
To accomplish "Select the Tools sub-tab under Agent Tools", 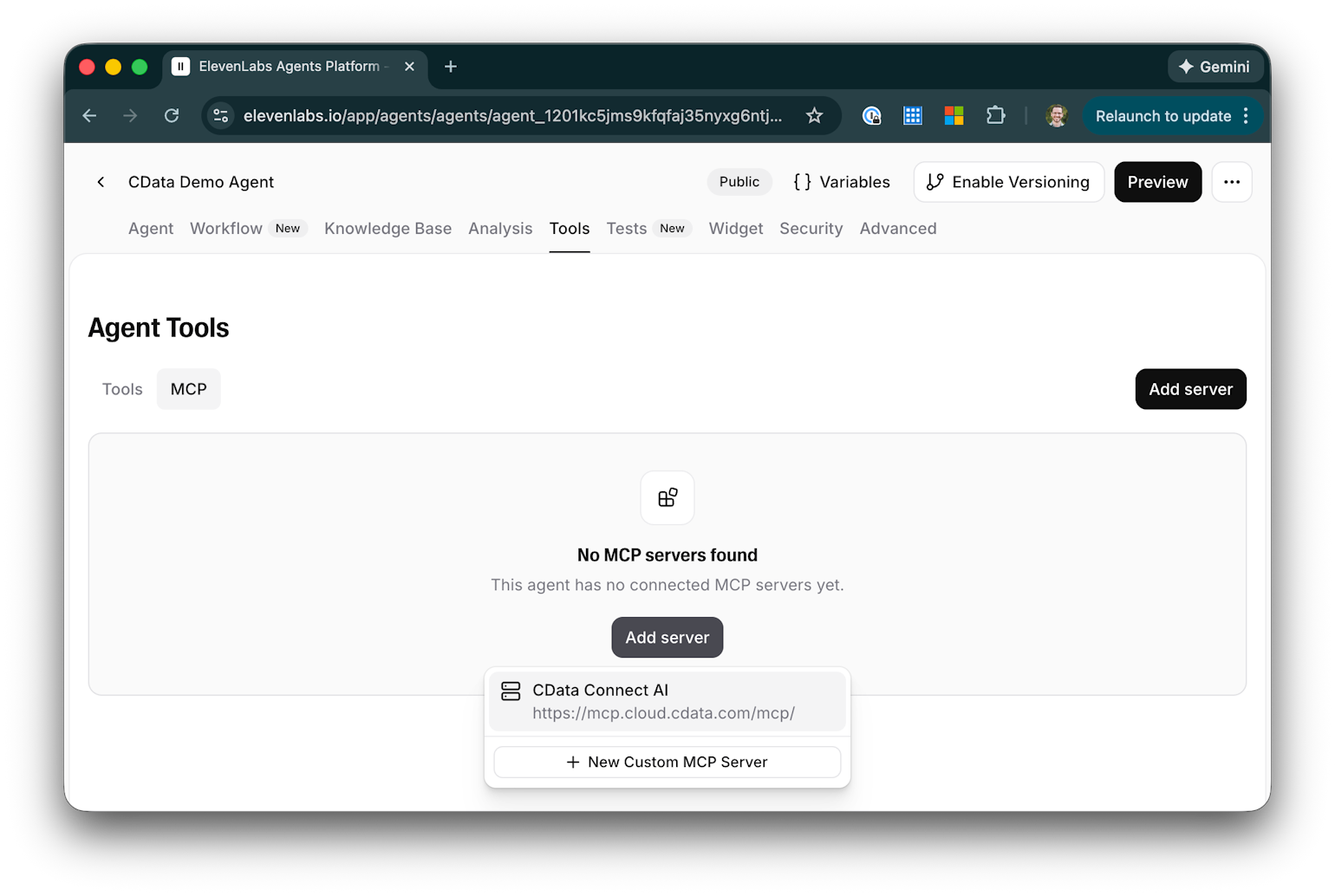I will tap(122, 390).
